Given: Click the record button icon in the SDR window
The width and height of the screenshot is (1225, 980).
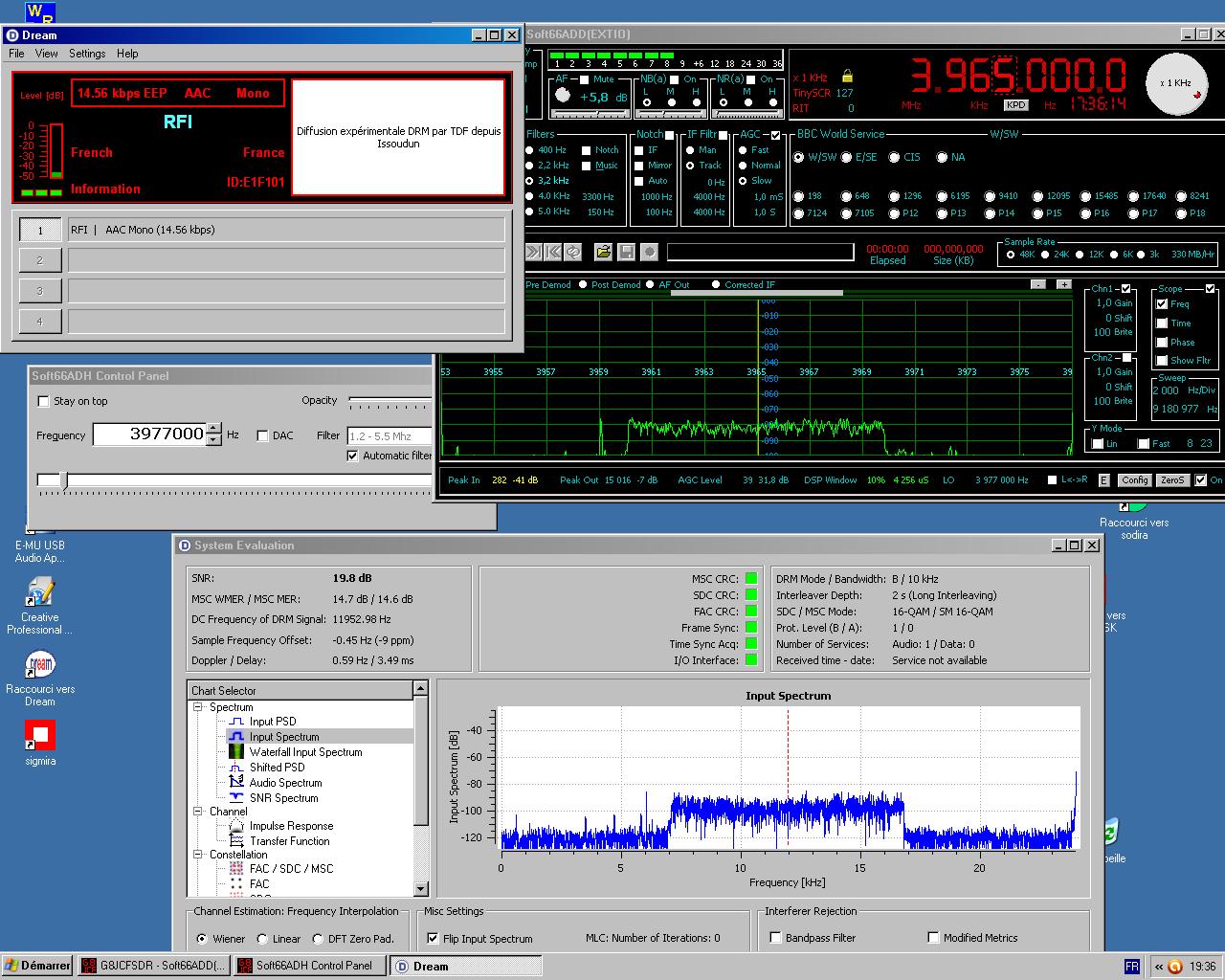Looking at the screenshot, I should 649,252.
